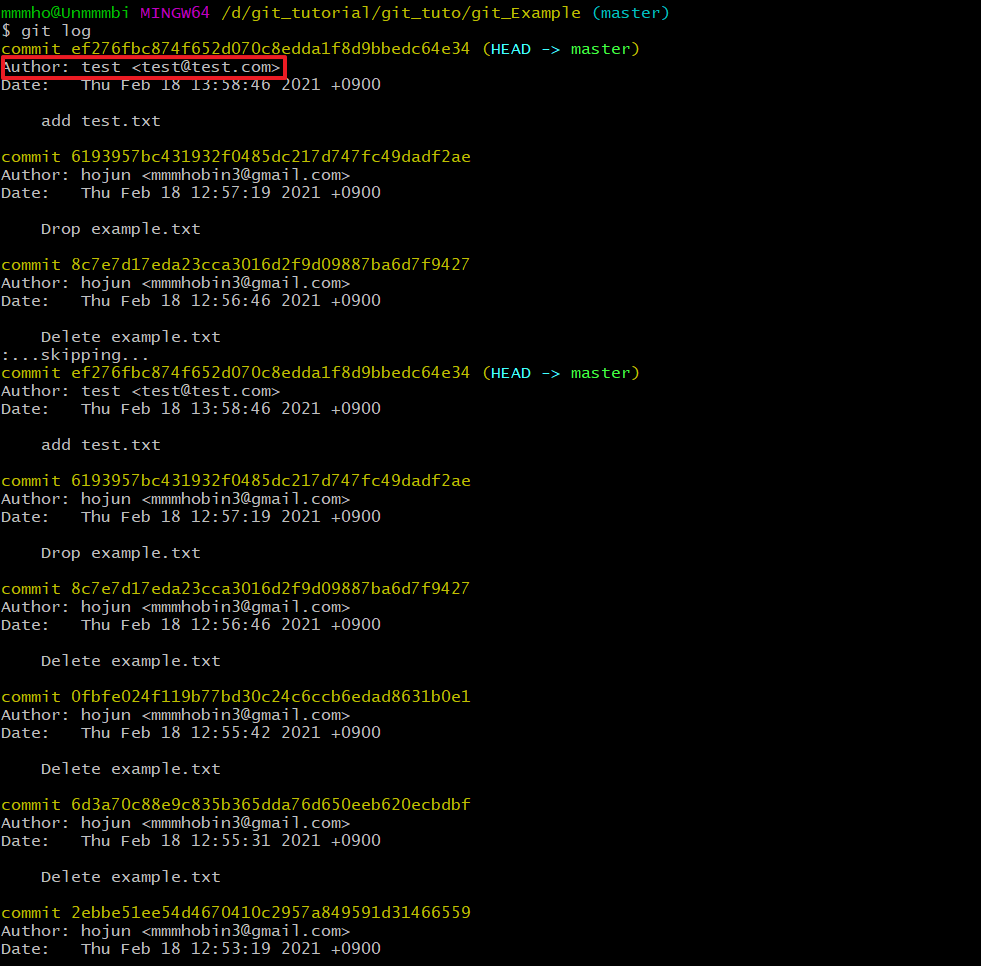Viewport: 981px width, 966px height.
Task: Click 'MINGW64' in the shell prompt
Action: (x=175, y=13)
